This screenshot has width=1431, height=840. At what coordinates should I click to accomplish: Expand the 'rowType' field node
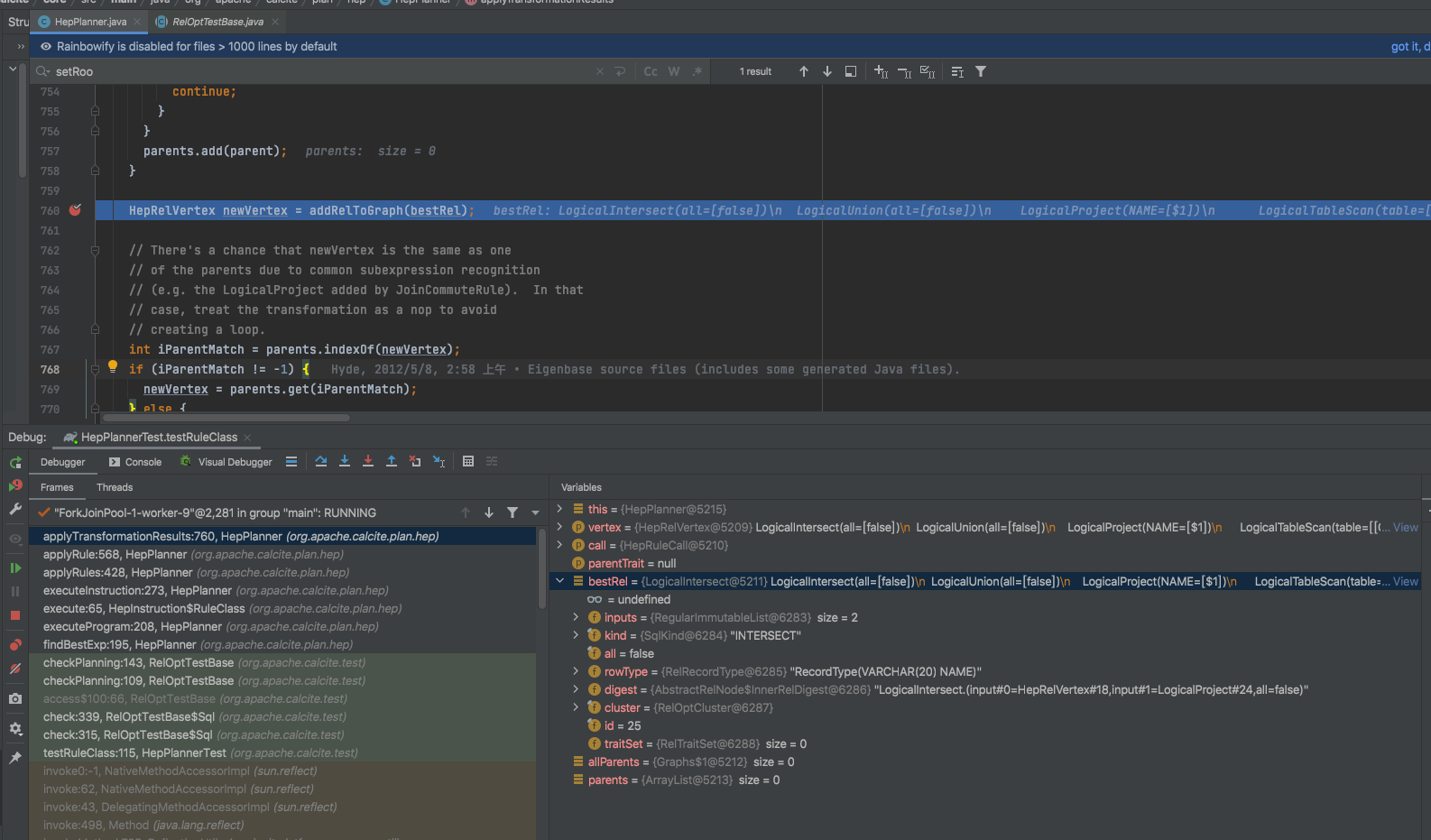pos(577,671)
